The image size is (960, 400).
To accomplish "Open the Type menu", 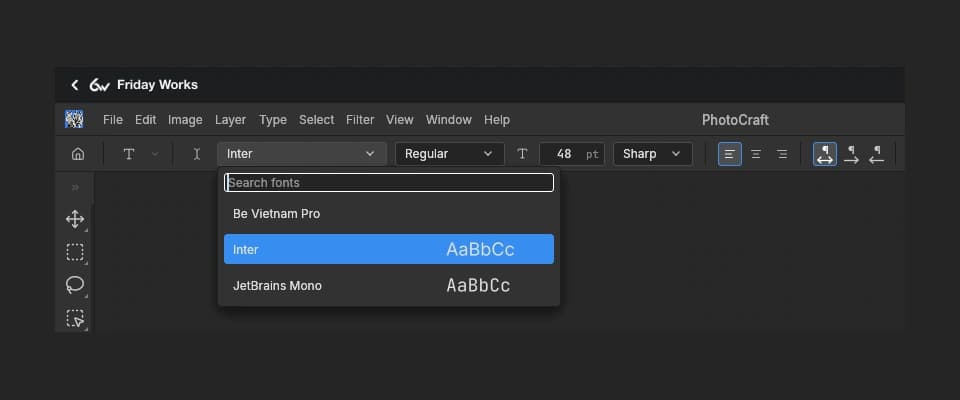I will click(272, 120).
